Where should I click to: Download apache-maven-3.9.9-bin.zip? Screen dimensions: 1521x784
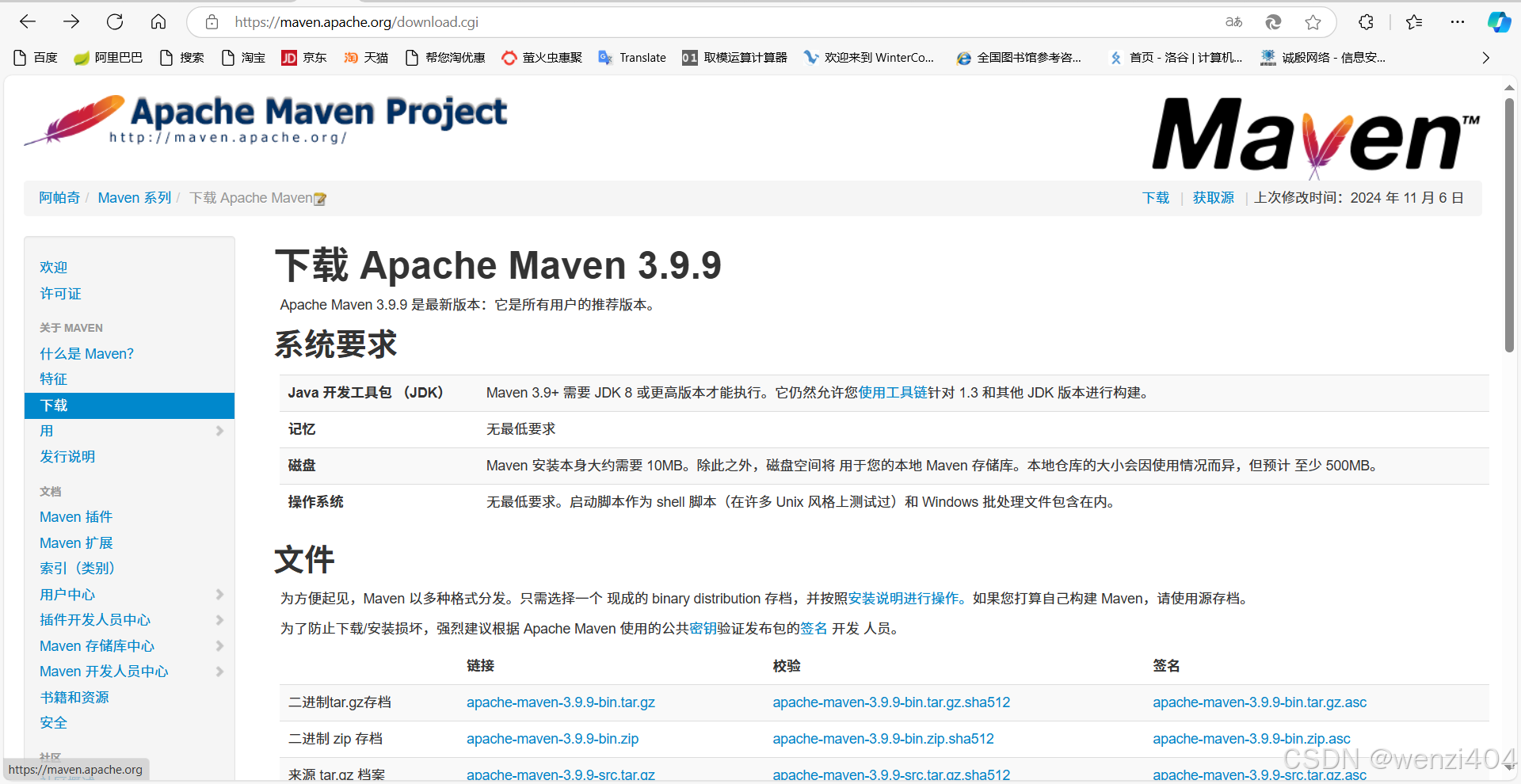[552, 738]
